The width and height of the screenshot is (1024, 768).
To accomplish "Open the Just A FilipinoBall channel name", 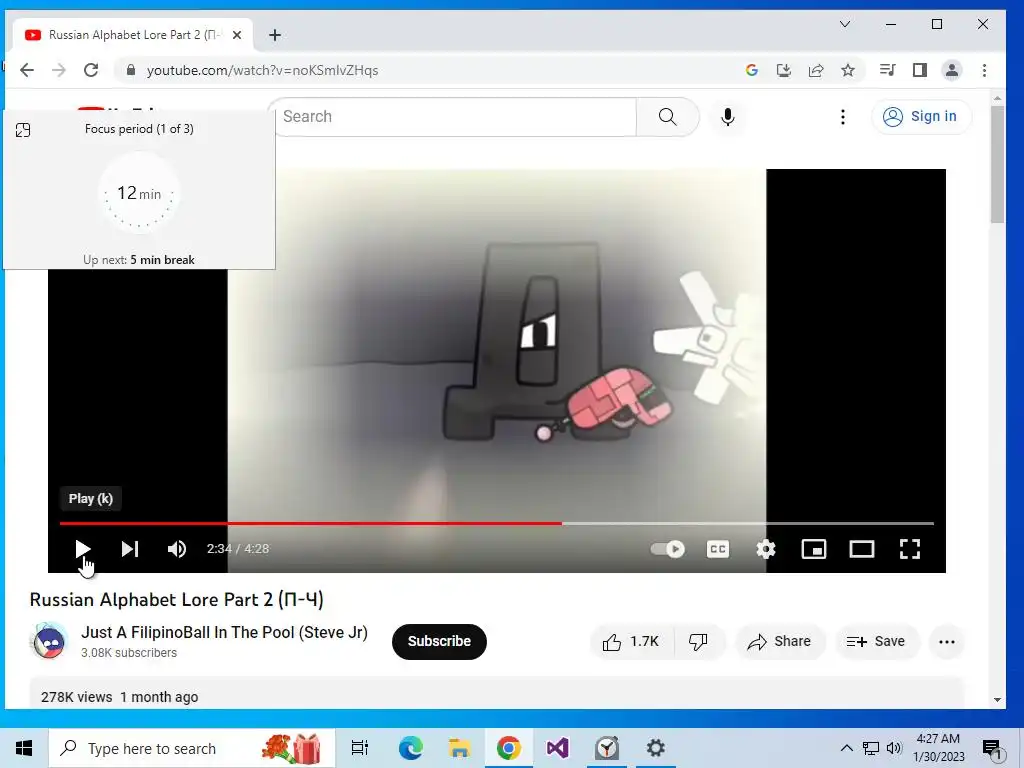I will [224, 632].
